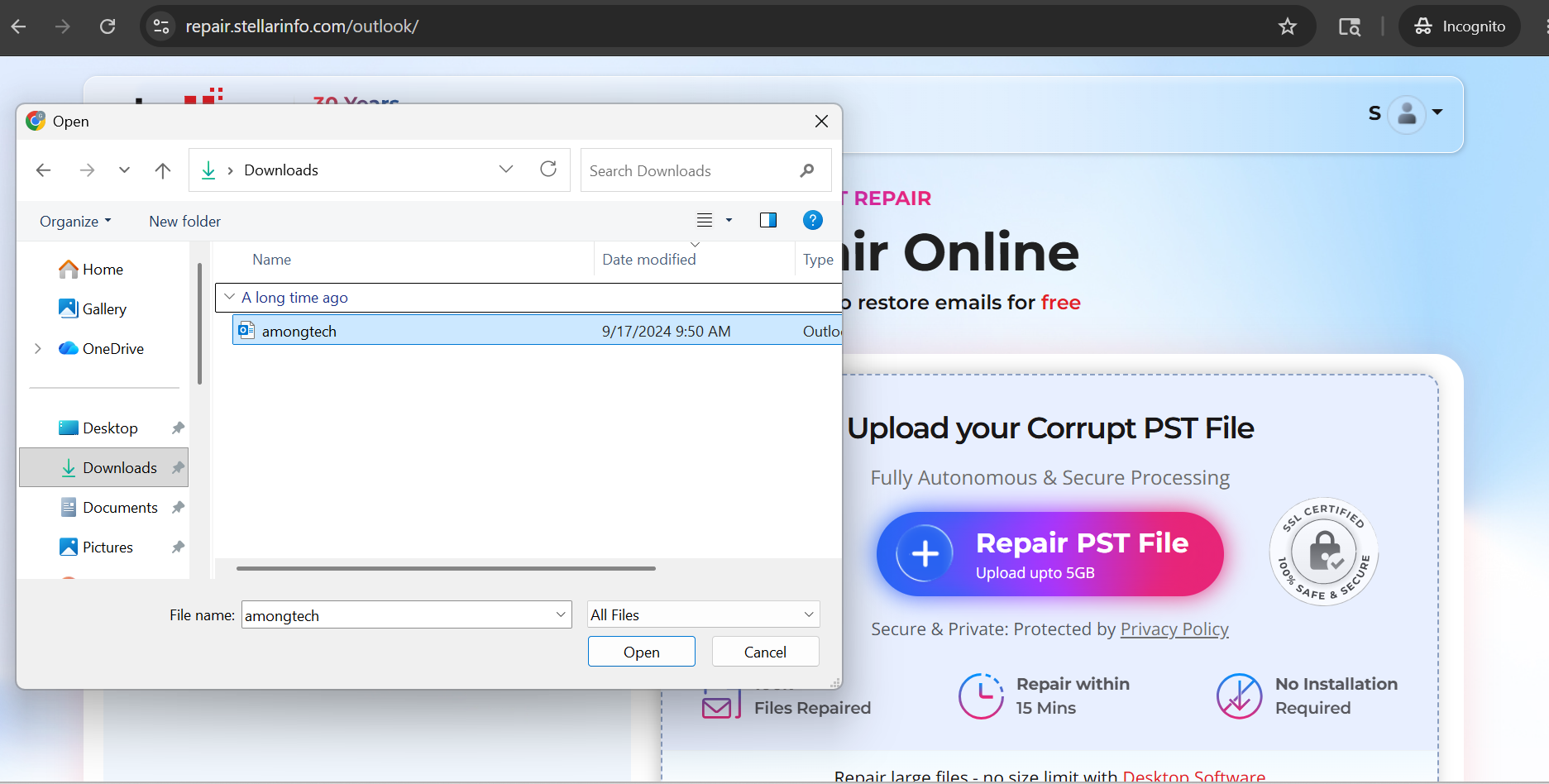Click the Downloads arrow icon in address bar
The image size is (1549, 784).
coord(208,170)
